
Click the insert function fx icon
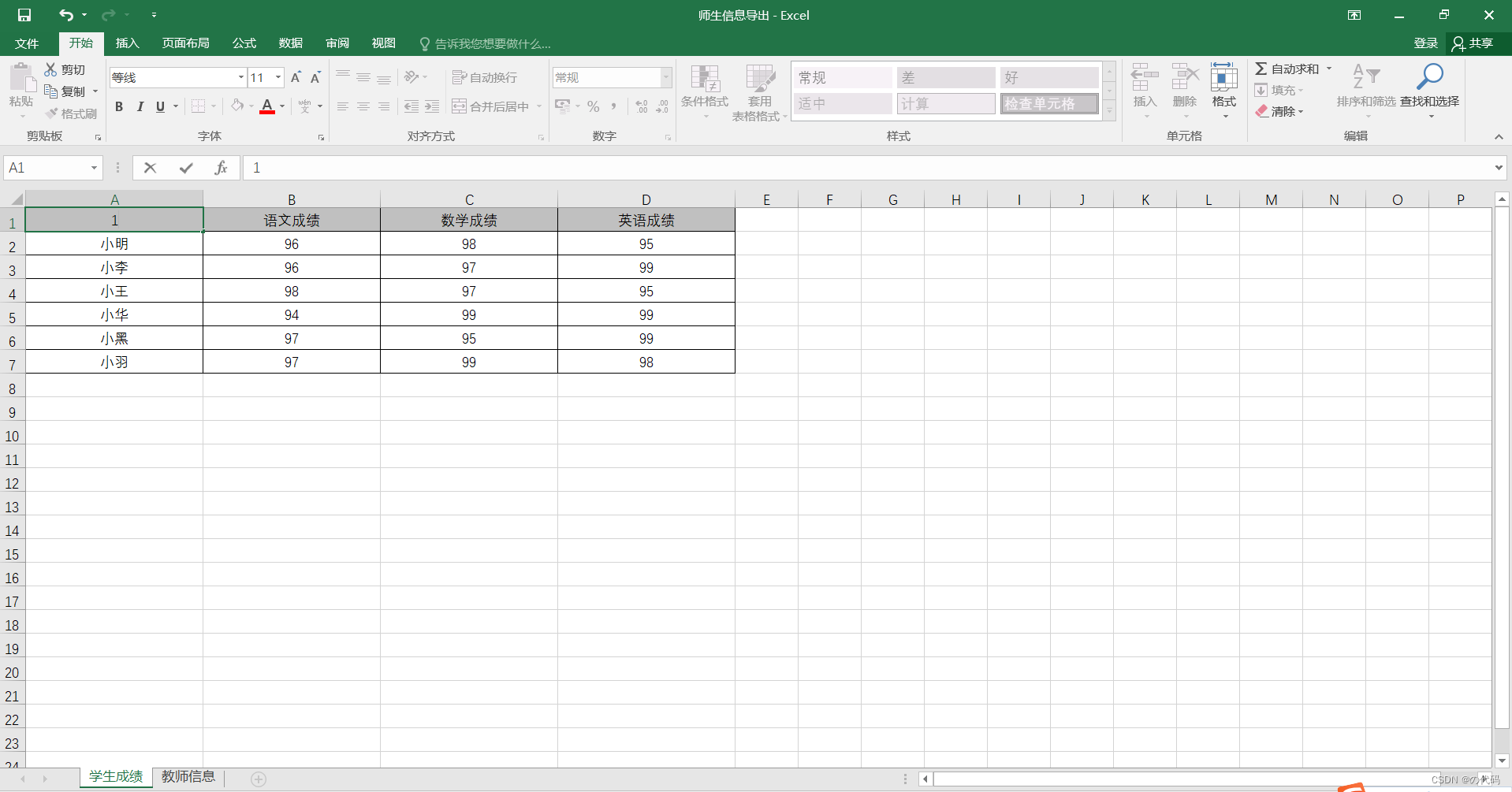pos(222,168)
